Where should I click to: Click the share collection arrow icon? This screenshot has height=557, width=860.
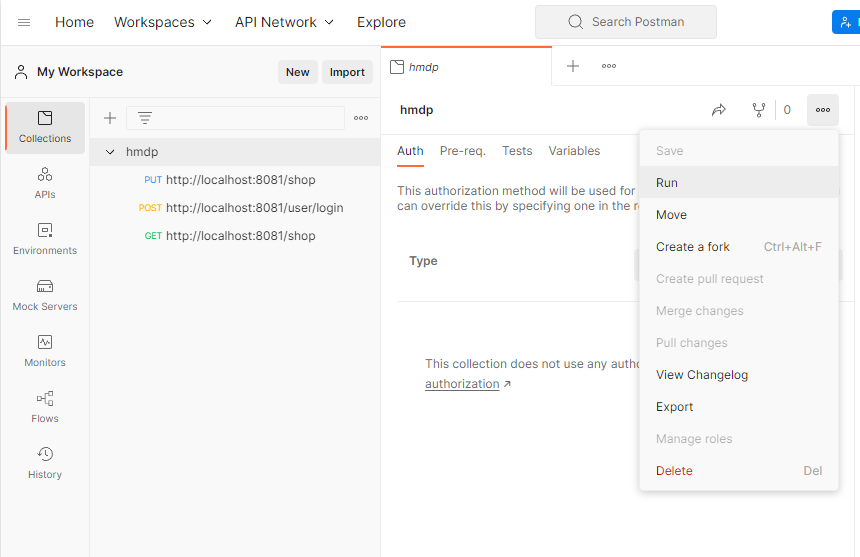719,110
